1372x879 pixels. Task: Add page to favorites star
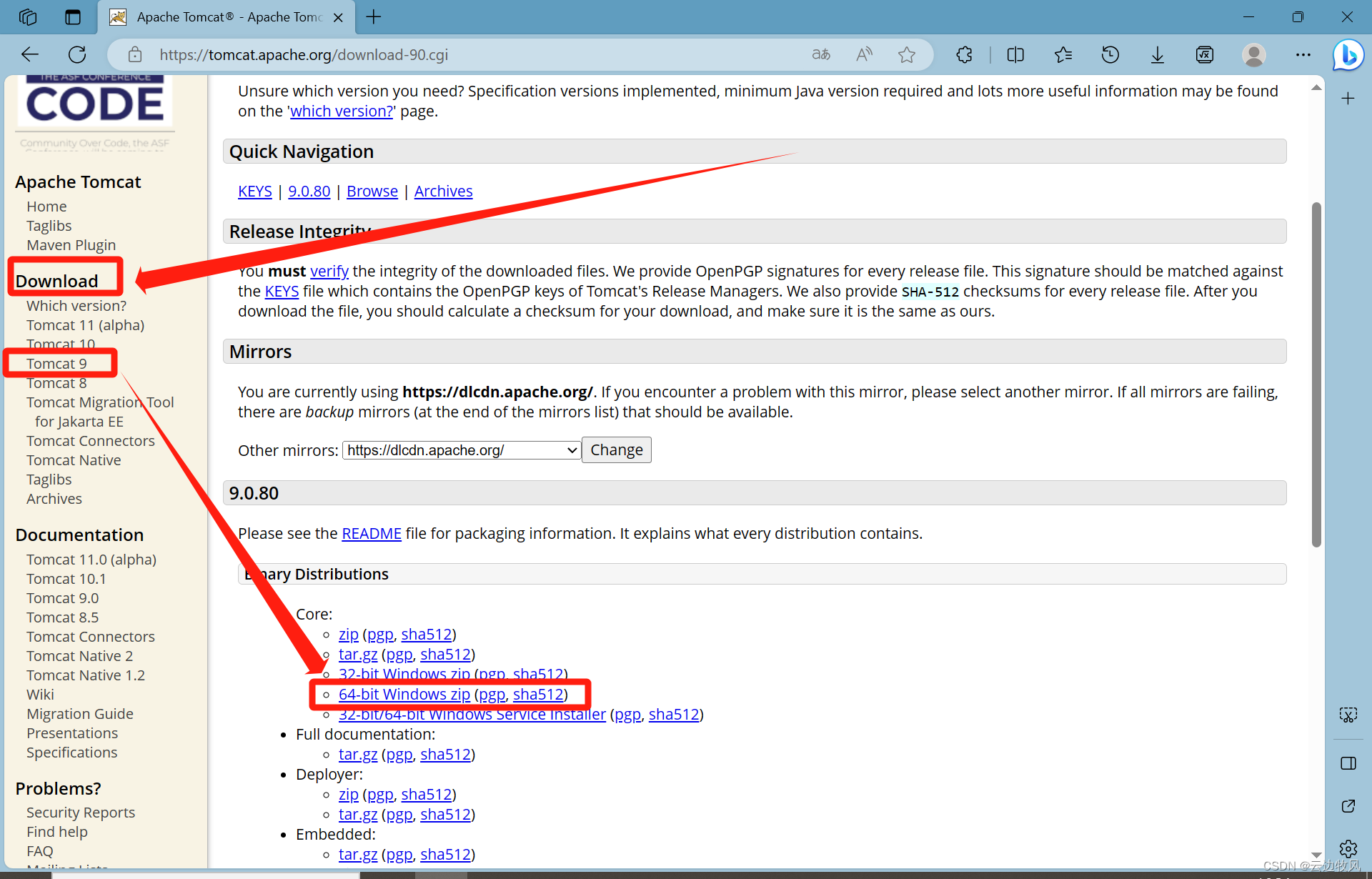click(x=906, y=54)
